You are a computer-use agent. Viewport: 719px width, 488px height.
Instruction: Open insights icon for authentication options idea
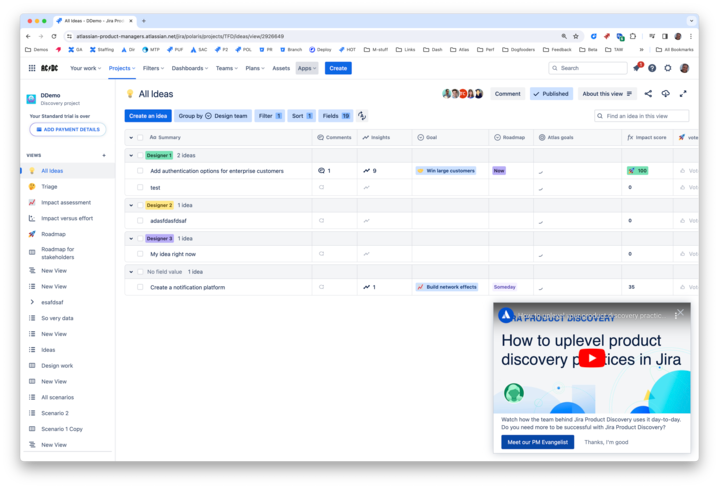[366, 171]
